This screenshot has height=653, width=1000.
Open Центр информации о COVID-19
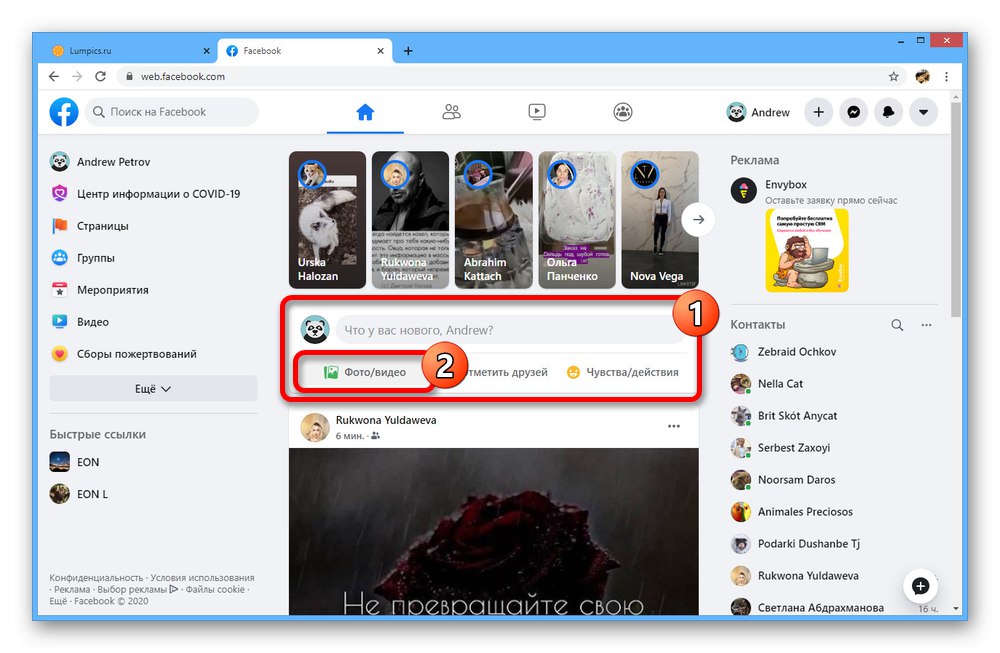[153, 194]
